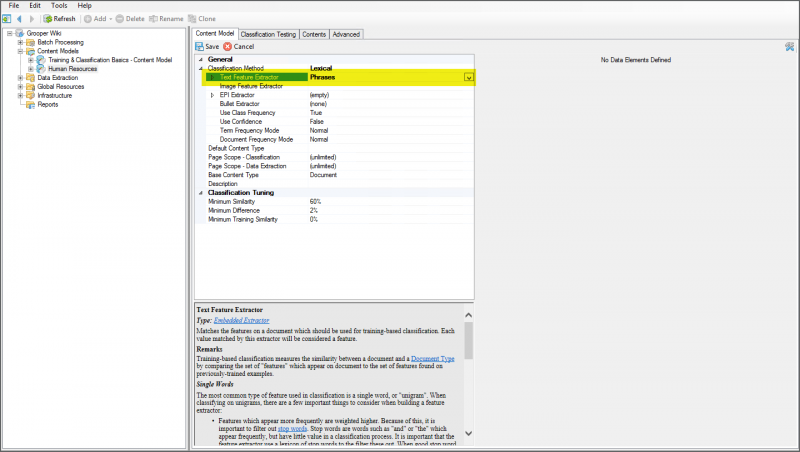Viewport: 800px width, 452px height.
Task: Select Global Resources in the tree
Action: (61, 87)
